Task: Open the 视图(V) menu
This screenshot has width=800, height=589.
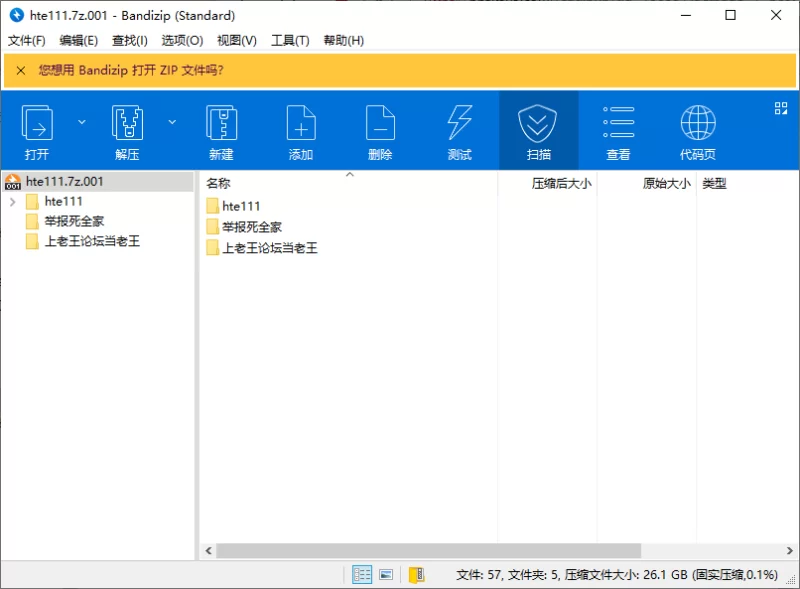Action: click(x=237, y=40)
